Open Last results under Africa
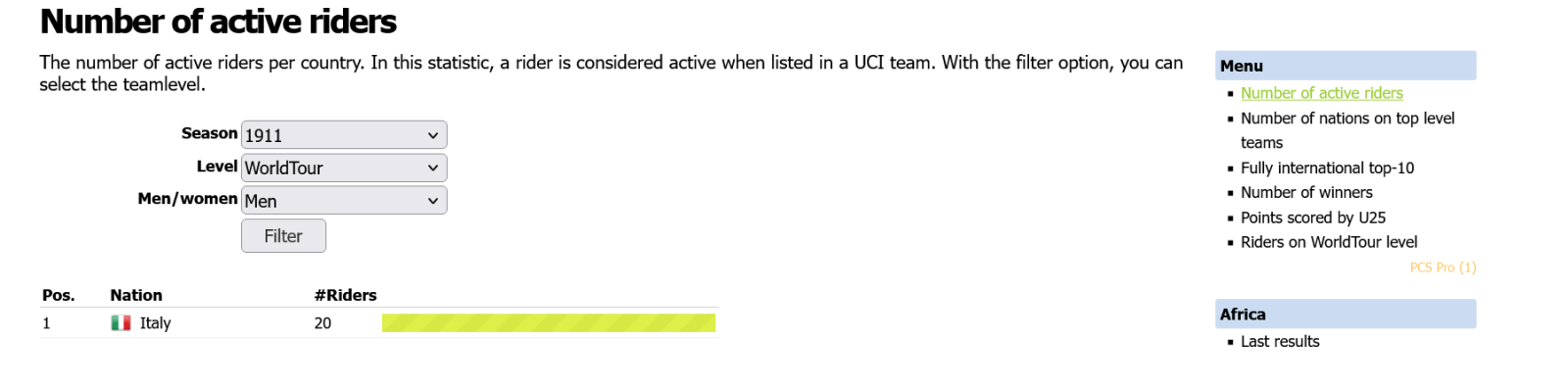 1280,341
